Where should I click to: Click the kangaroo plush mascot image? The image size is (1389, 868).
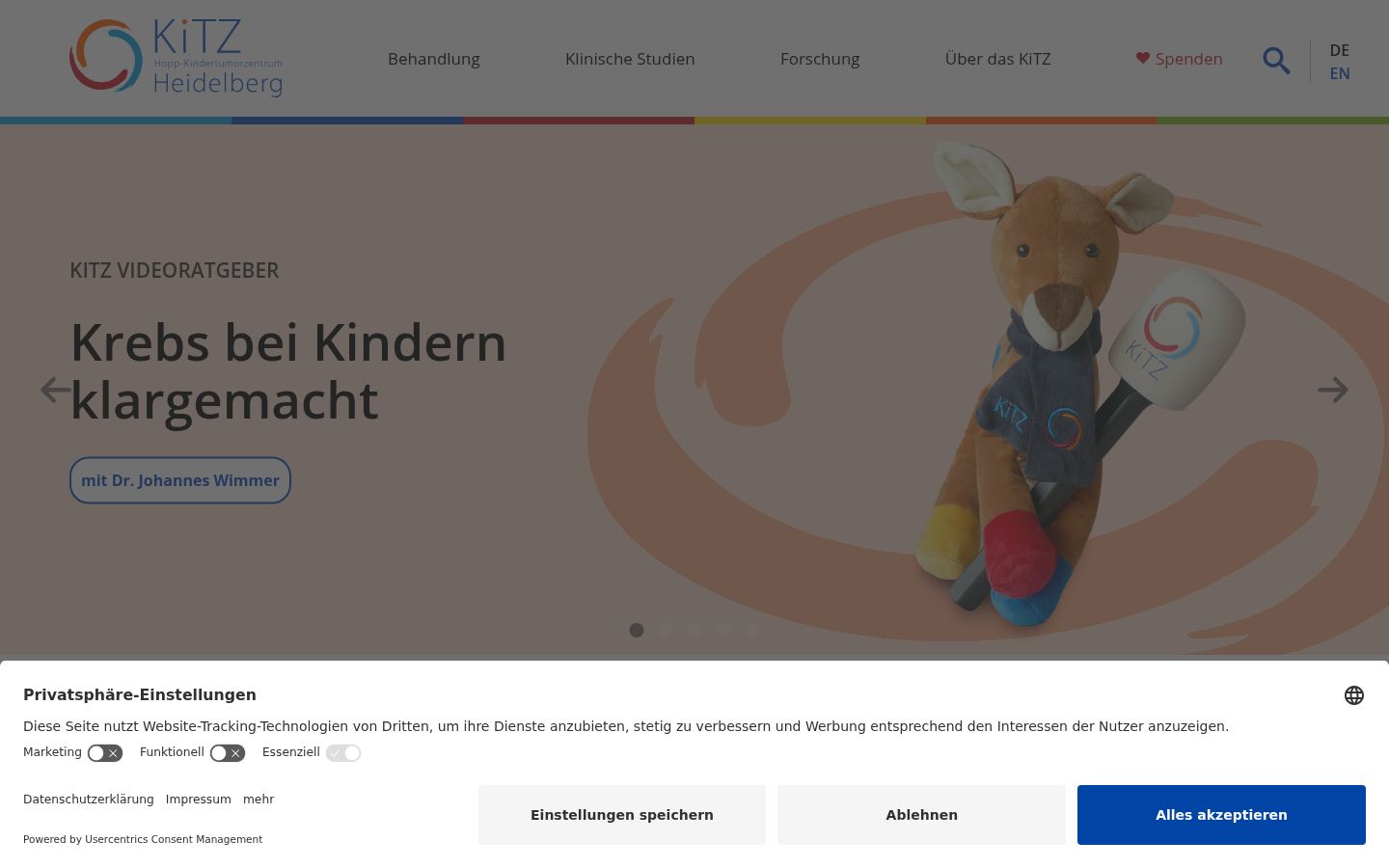1078,386
